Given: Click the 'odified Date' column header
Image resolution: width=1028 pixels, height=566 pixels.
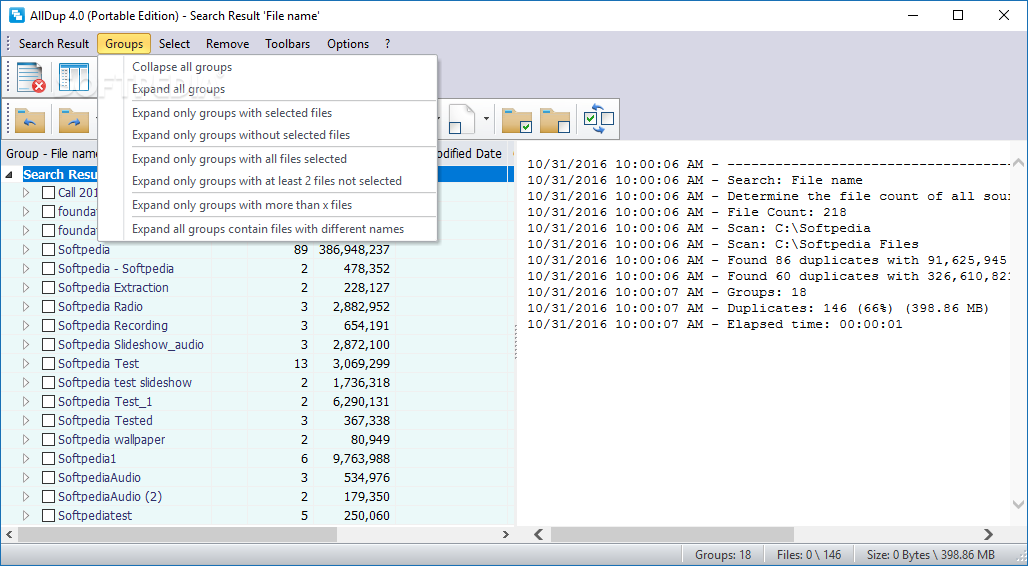Looking at the screenshot, I should point(467,153).
